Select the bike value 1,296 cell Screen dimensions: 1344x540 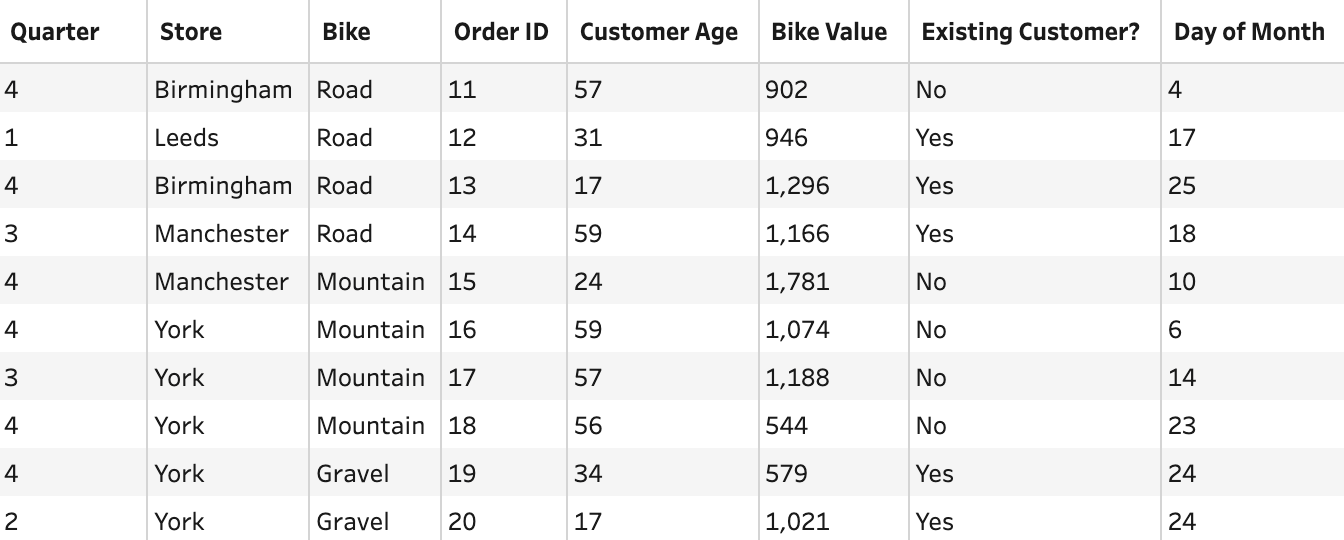click(797, 186)
